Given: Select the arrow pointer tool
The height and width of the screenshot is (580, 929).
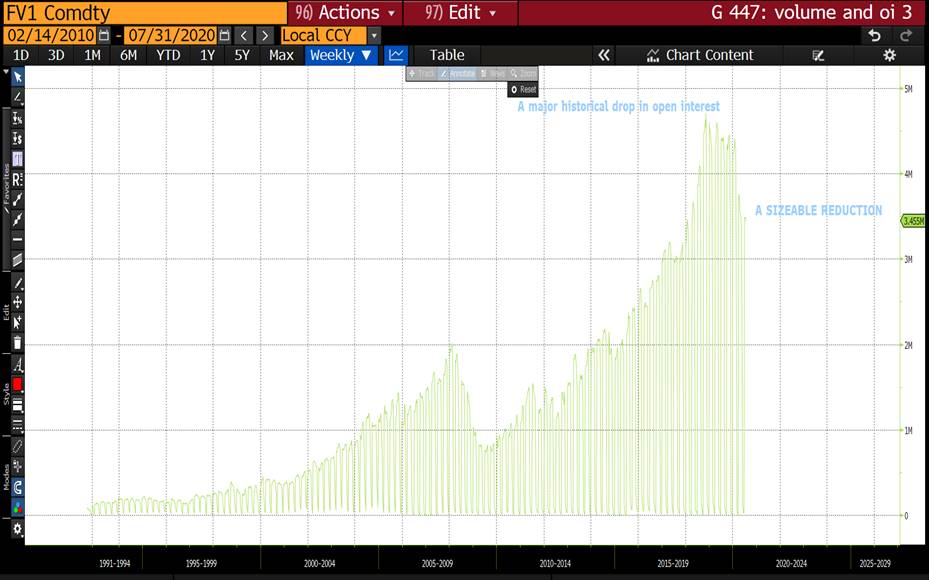Looking at the screenshot, I should [17, 77].
